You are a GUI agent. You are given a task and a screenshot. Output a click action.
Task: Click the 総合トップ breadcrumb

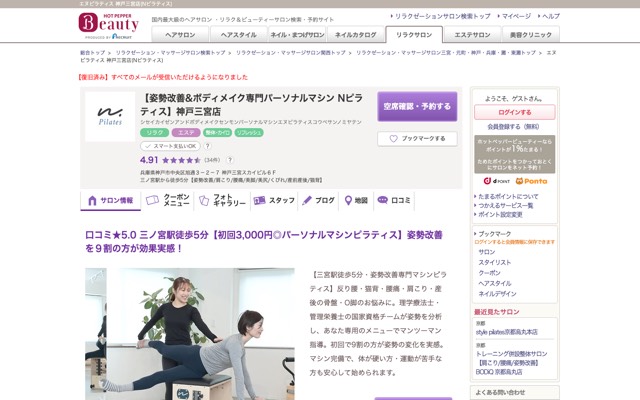coord(92,53)
